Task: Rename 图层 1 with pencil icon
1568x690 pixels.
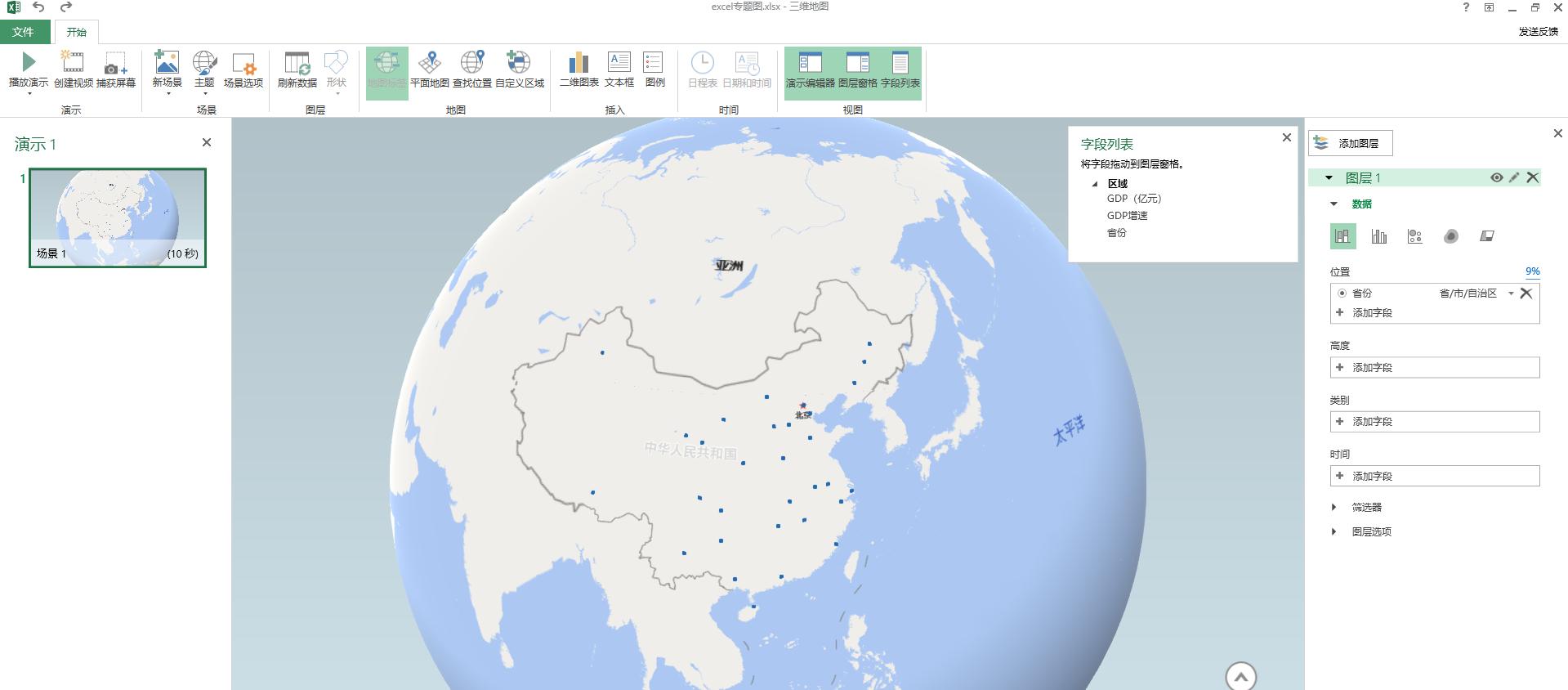Action: point(1514,177)
